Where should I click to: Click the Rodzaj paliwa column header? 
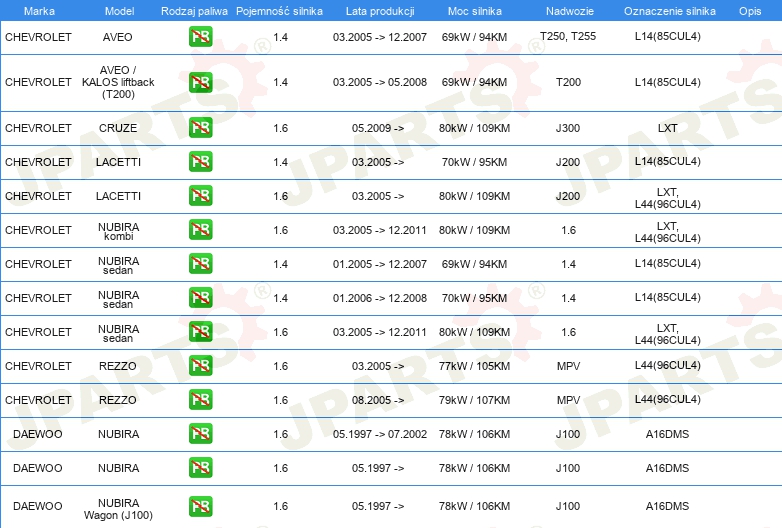point(194,11)
